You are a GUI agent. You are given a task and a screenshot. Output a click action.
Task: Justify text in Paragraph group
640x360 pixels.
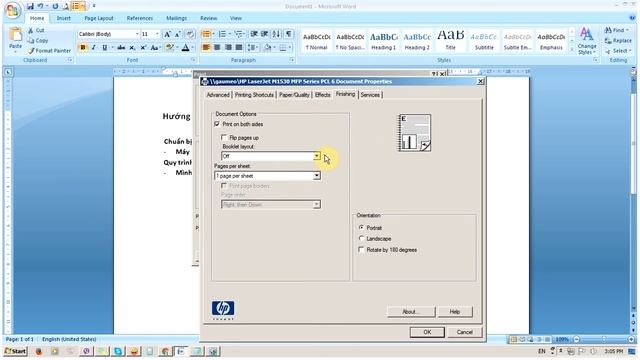pyautogui.click(x=239, y=48)
